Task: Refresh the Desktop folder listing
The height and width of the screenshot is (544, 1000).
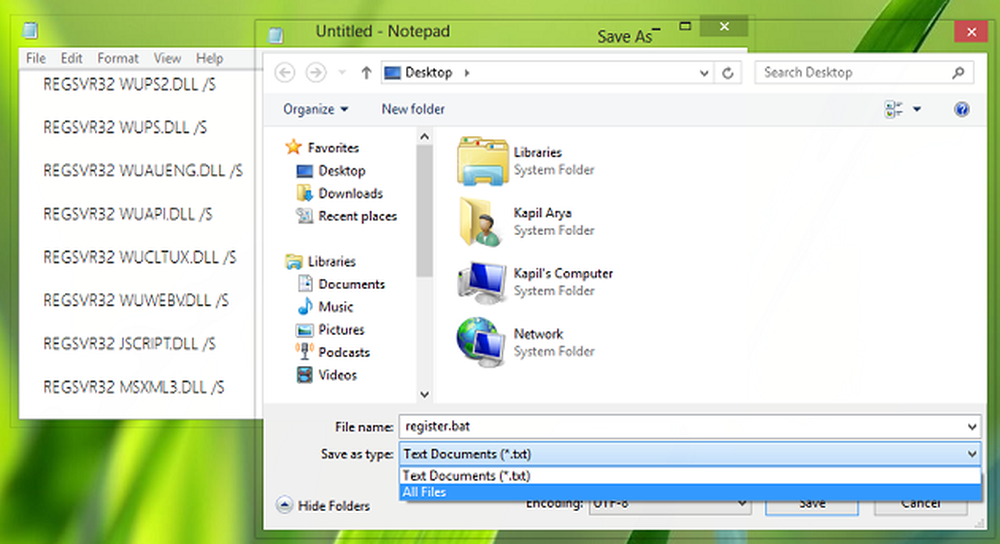Action: click(x=728, y=73)
